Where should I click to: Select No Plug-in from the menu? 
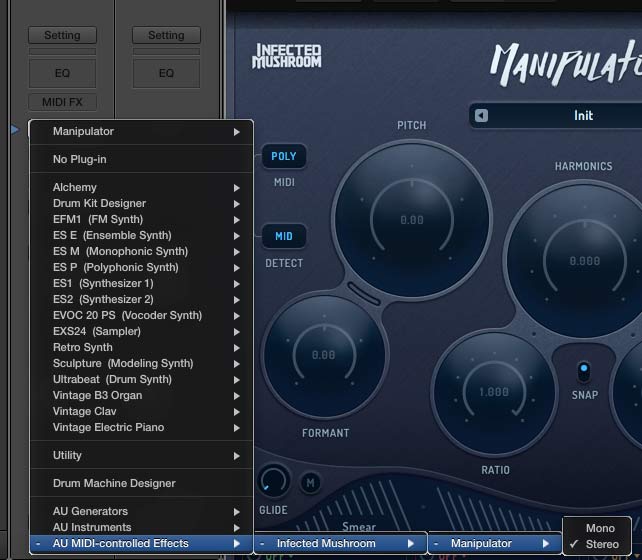[x=80, y=159]
